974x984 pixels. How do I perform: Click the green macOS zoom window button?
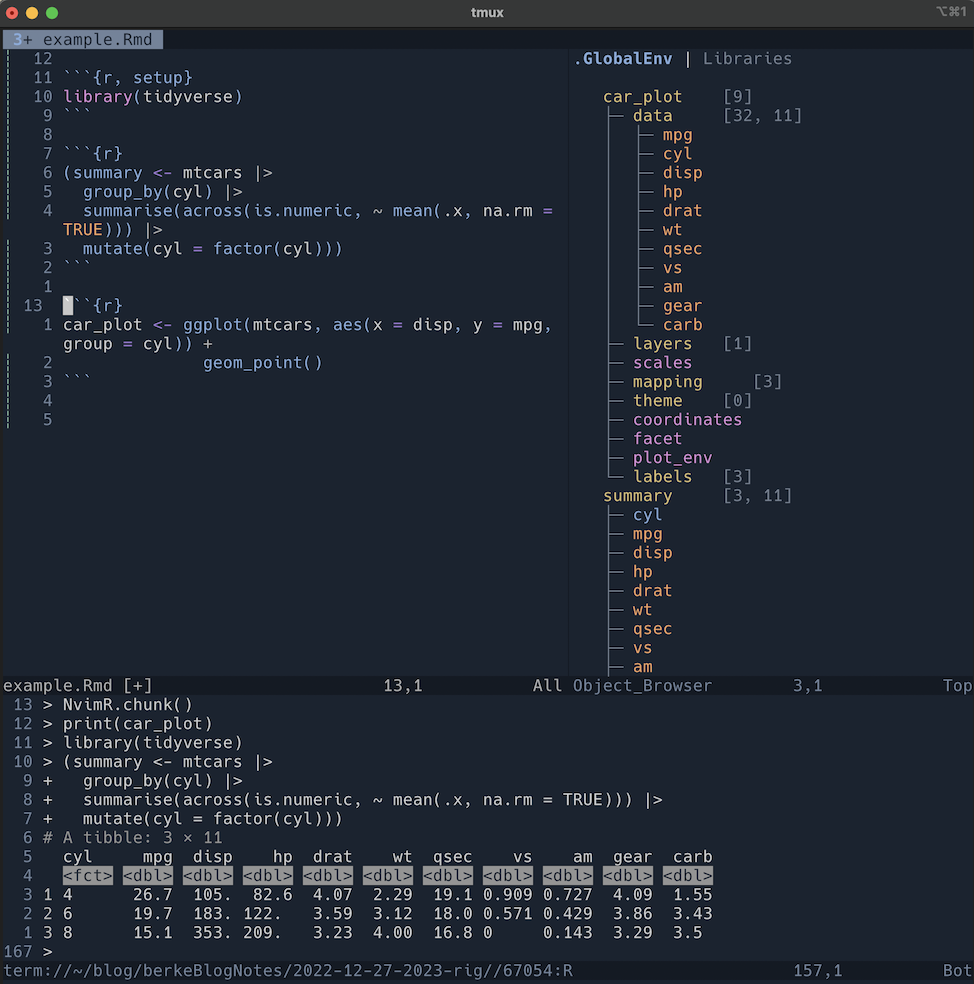tap(52, 13)
